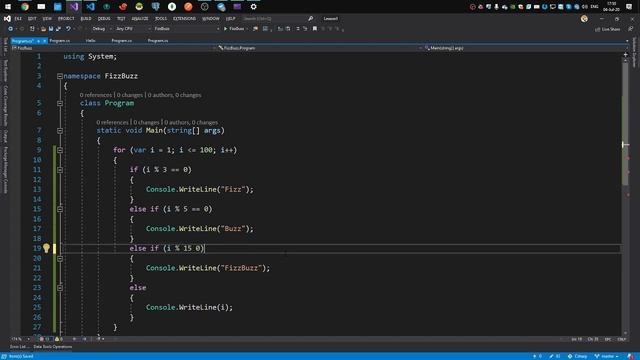Save the current file with the Save icon
The image size is (640, 360).
click(51, 29)
